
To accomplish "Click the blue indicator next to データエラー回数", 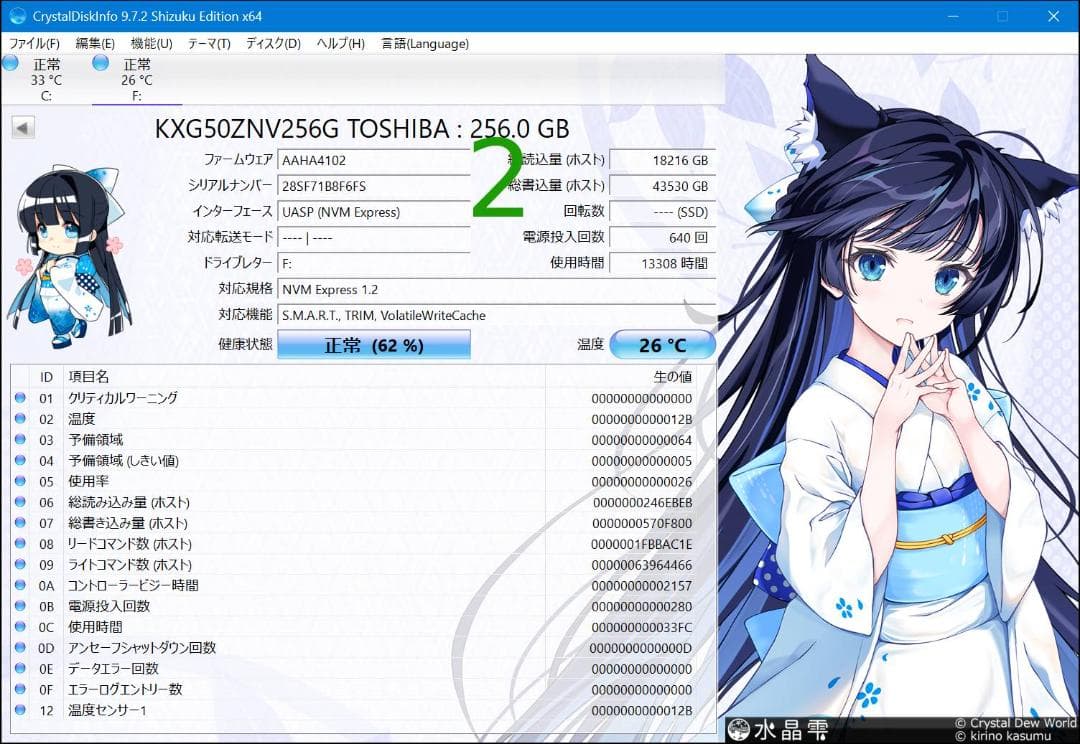I will (21, 668).
